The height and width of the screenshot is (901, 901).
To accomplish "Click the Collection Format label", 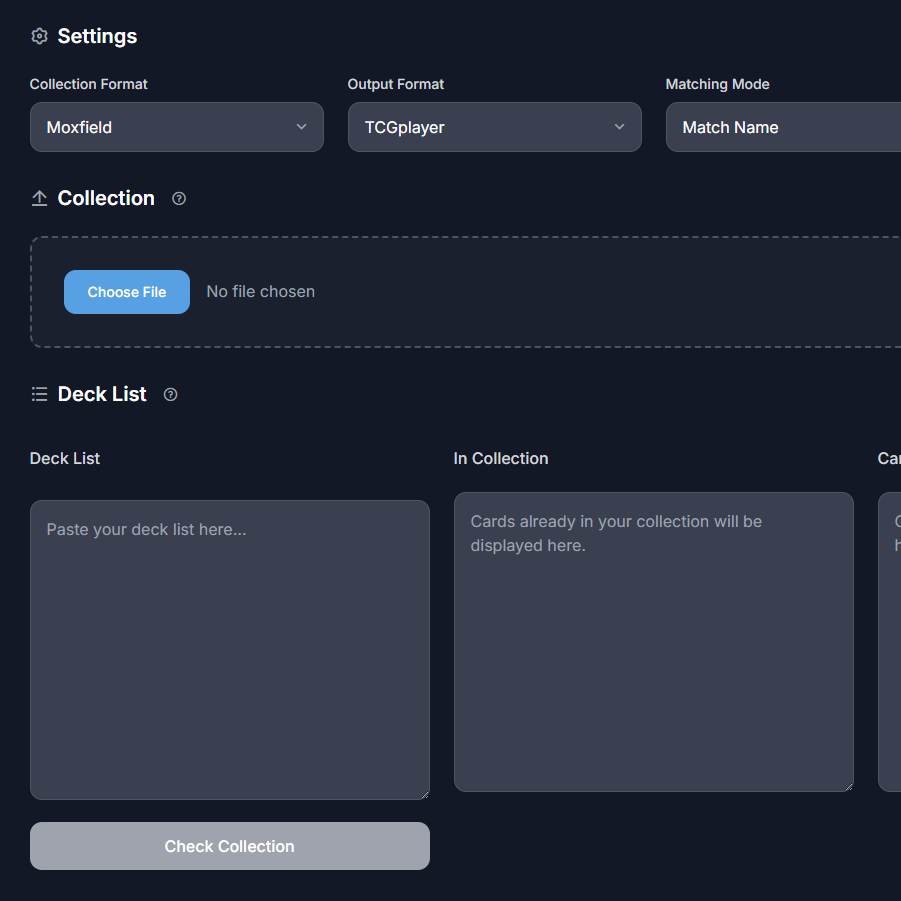I will point(89,84).
